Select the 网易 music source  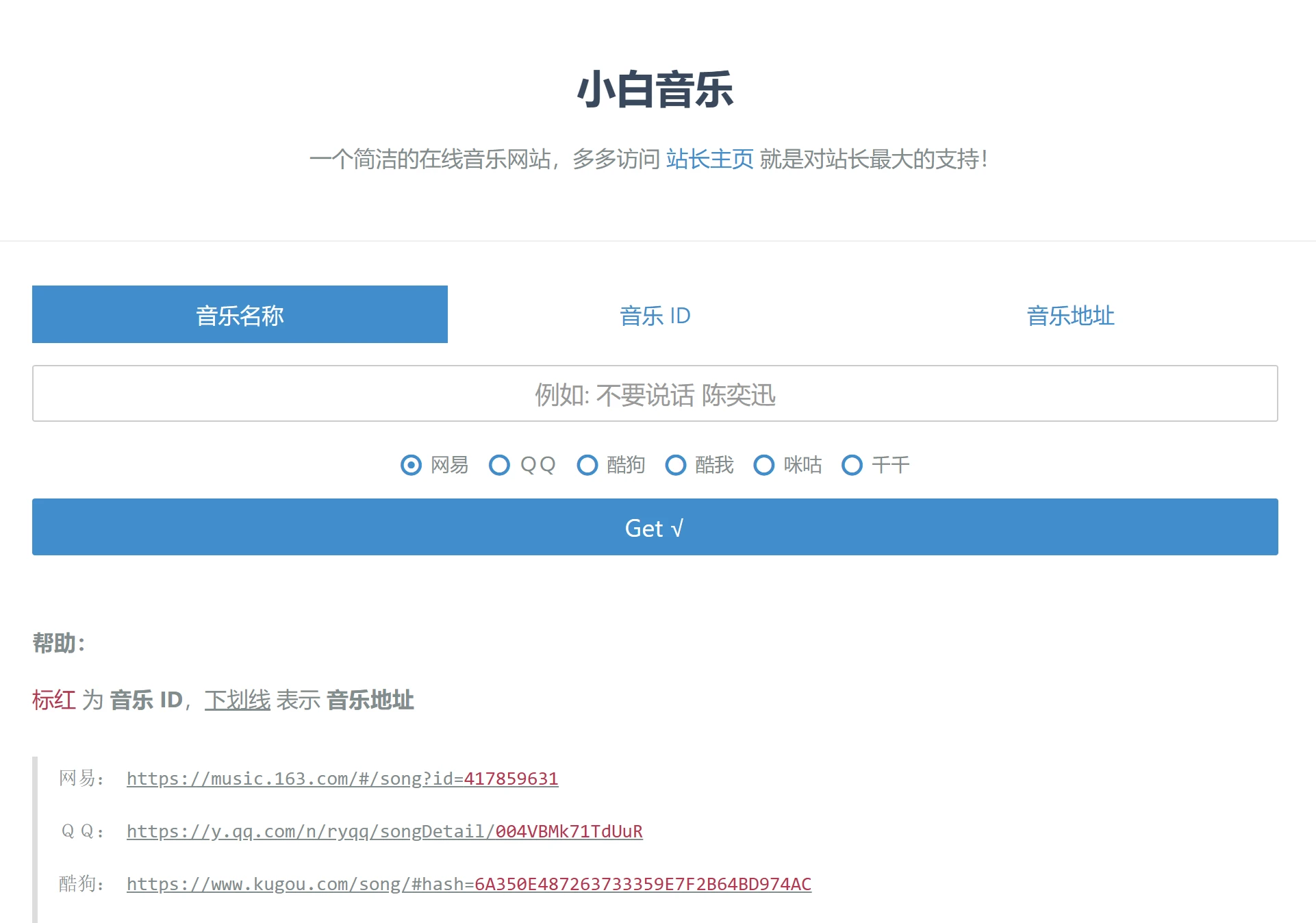coord(411,465)
